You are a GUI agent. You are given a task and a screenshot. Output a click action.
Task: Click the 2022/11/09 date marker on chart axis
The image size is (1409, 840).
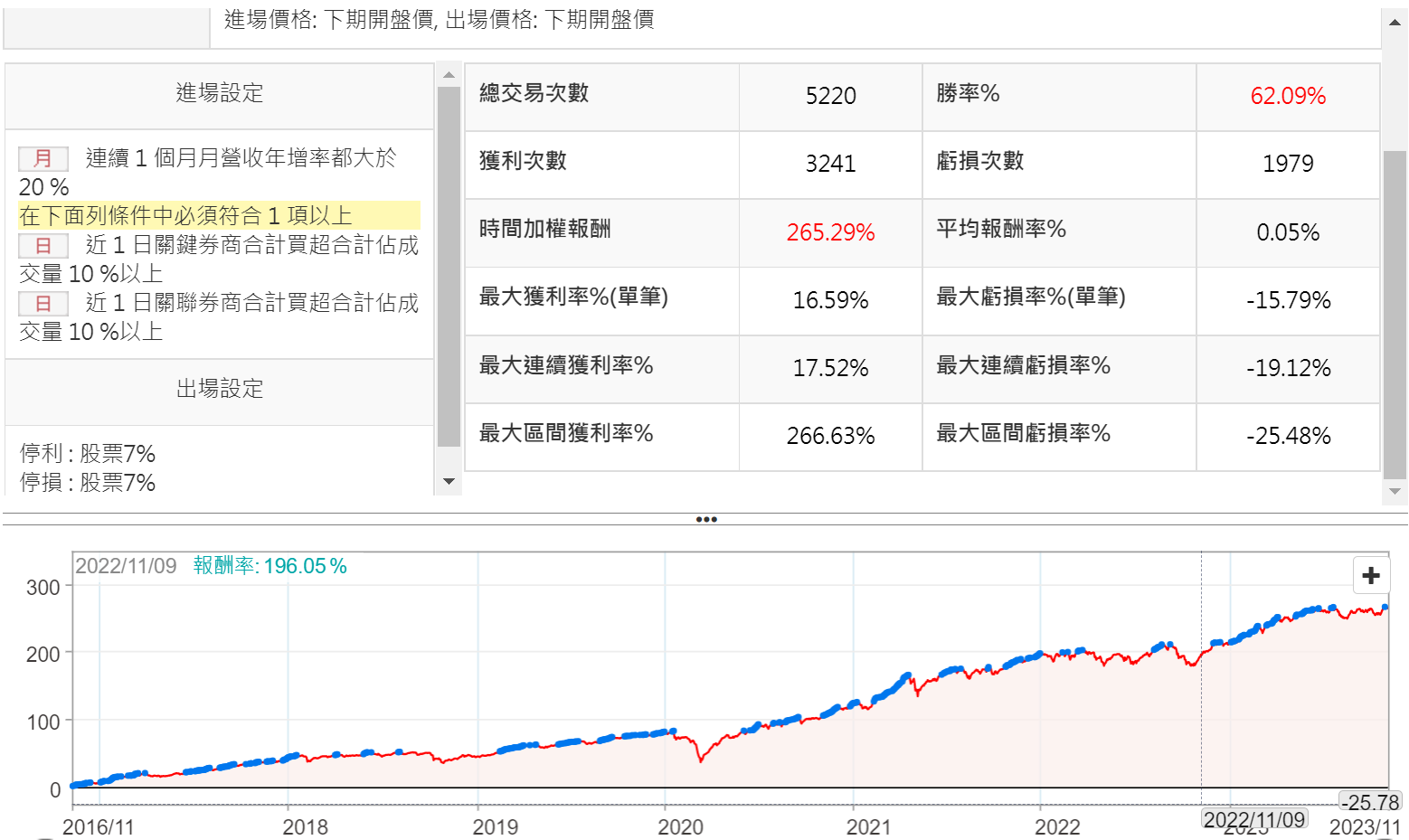[x=1253, y=819]
